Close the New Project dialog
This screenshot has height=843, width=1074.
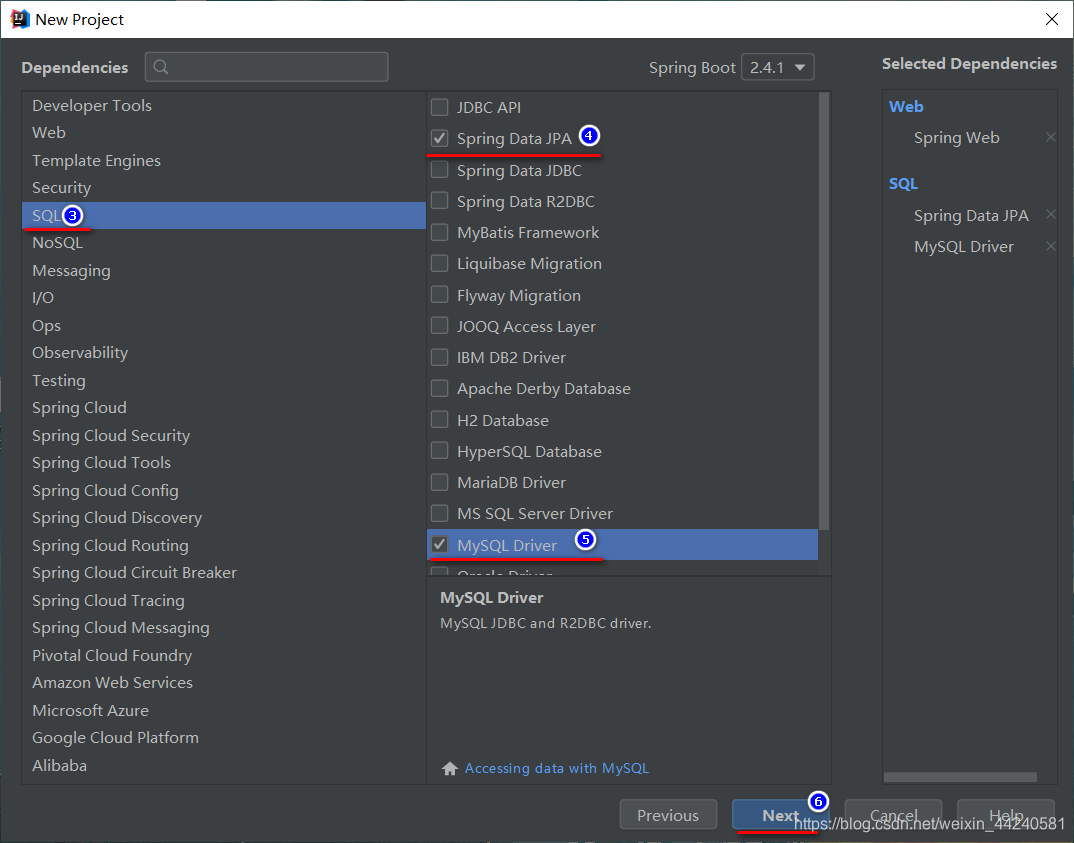click(1051, 19)
